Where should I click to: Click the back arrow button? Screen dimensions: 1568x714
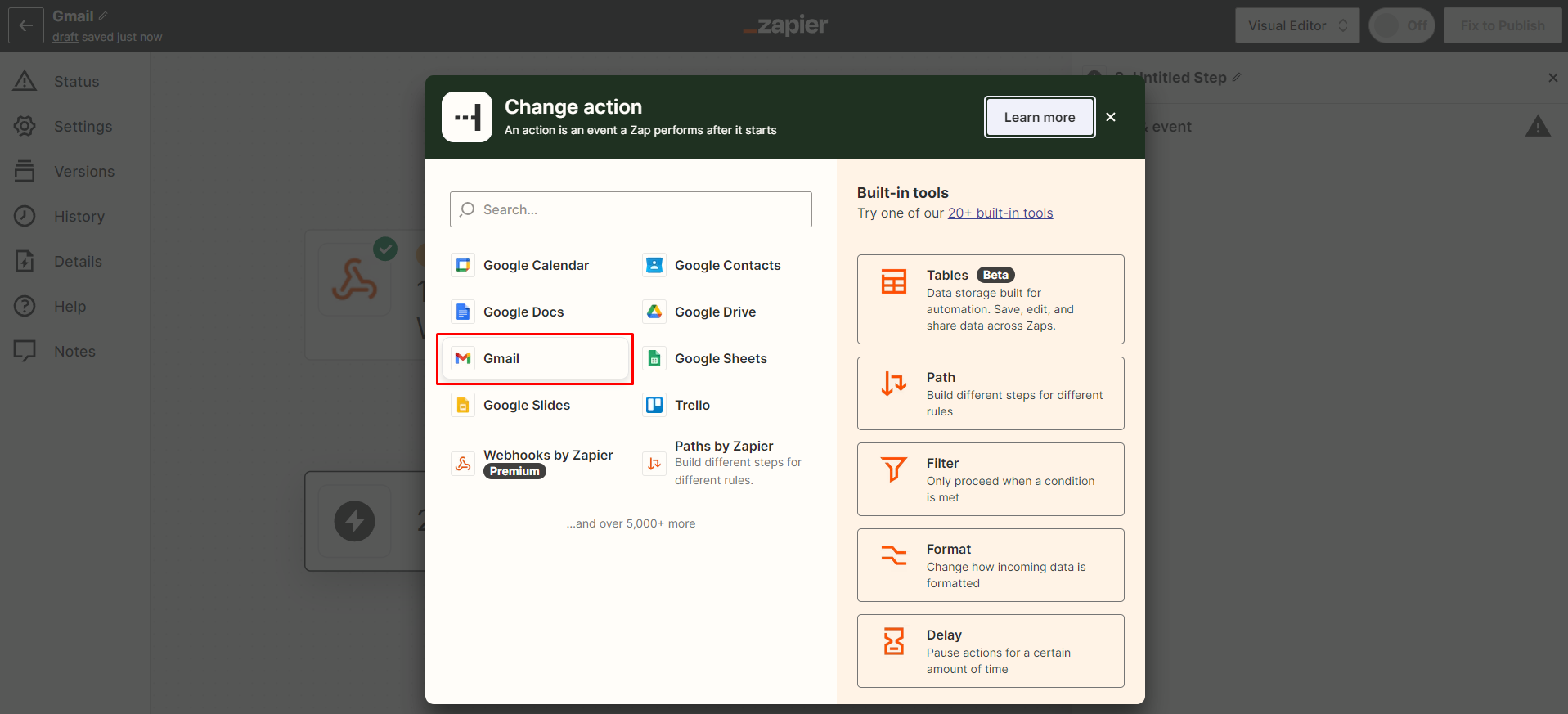coord(26,25)
